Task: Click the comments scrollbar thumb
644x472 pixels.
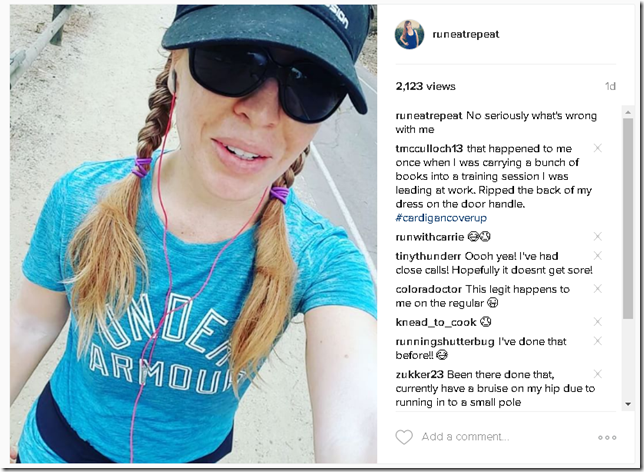Action: pyautogui.click(x=628, y=219)
